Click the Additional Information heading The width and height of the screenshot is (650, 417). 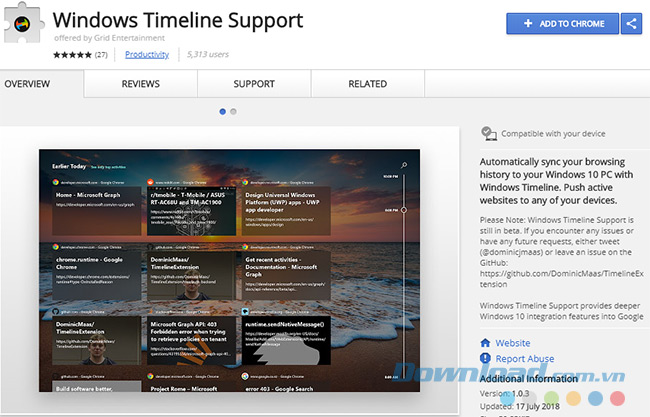point(529,379)
